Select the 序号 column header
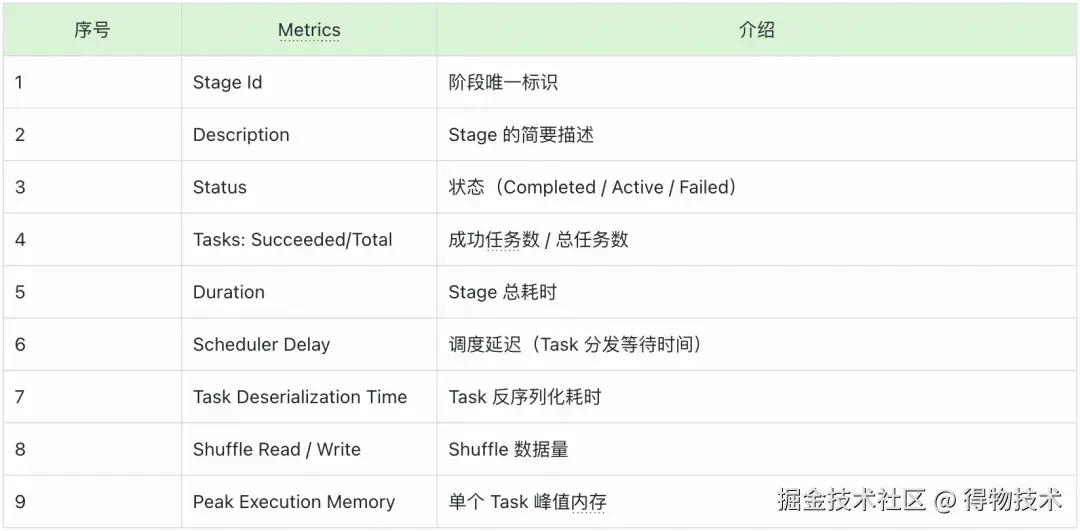This screenshot has width=1080, height=531. [92, 30]
